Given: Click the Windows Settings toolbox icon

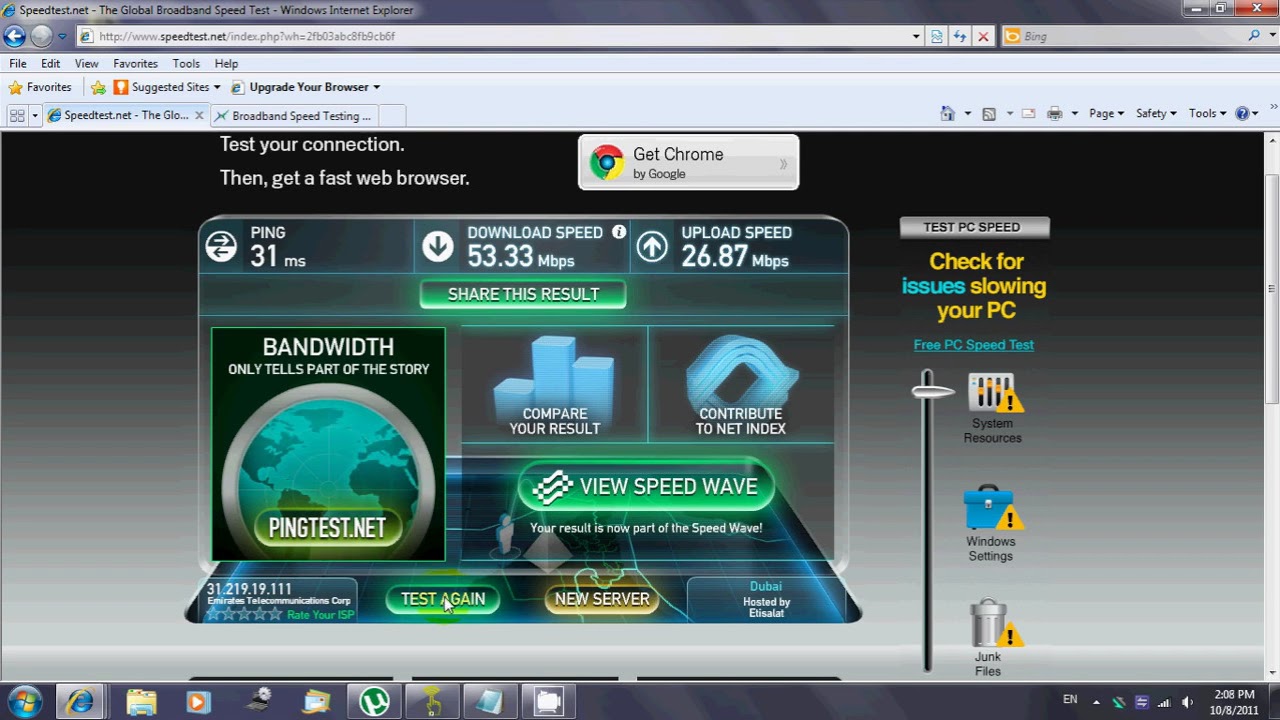Looking at the screenshot, I should tap(991, 509).
